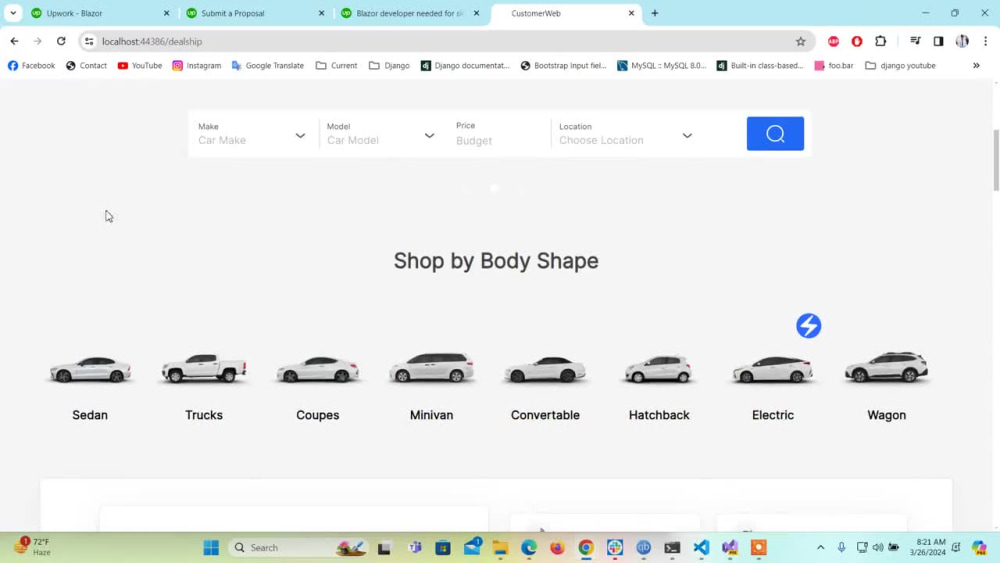Select the CustomerWeb browser tab
The image size is (1000, 563).
(x=564, y=13)
